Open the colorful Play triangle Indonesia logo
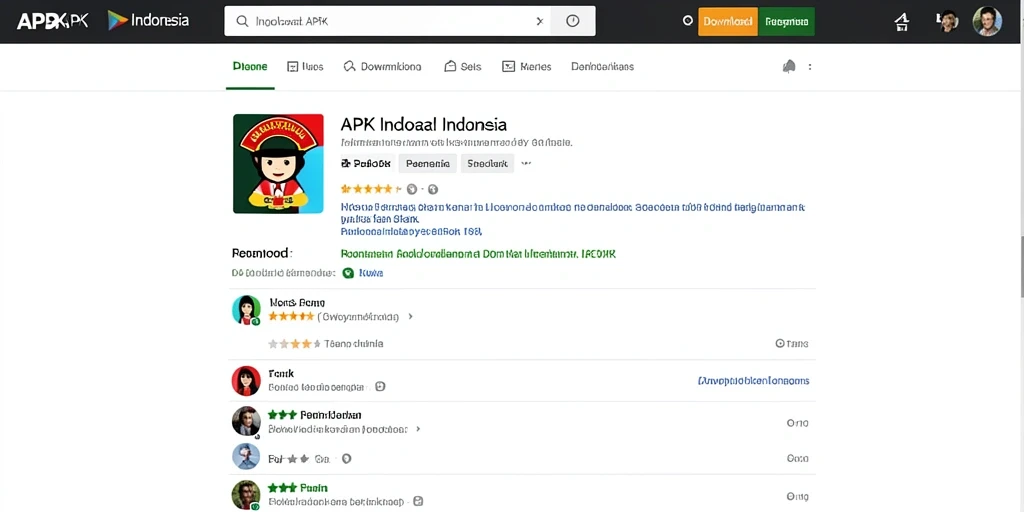The width and height of the screenshot is (1024, 512). (x=148, y=20)
